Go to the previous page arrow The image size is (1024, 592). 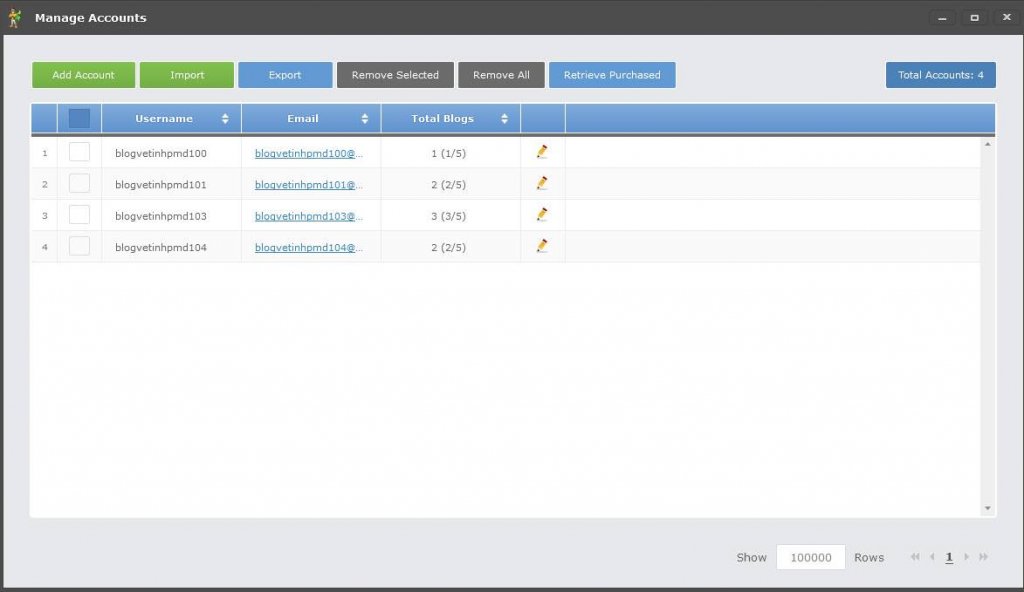click(x=932, y=557)
